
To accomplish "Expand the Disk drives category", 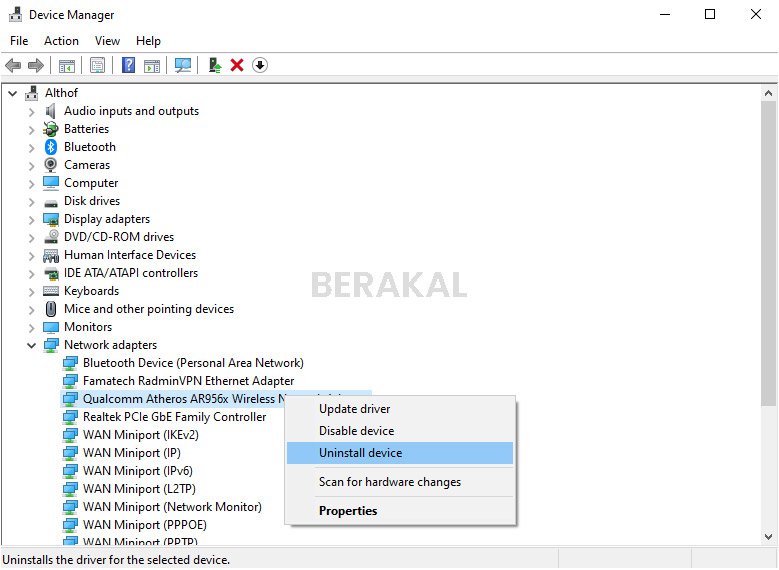I will click(32, 202).
